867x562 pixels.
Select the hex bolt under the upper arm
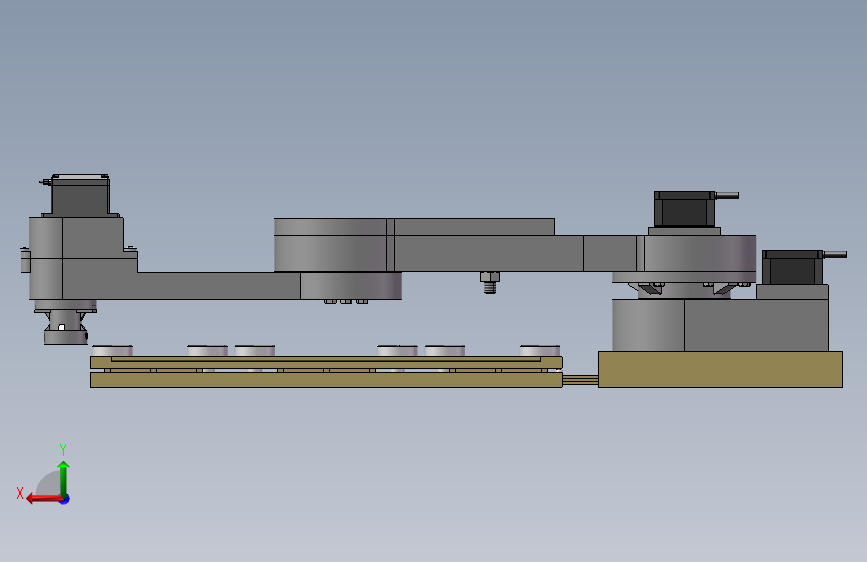tap(489, 282)
